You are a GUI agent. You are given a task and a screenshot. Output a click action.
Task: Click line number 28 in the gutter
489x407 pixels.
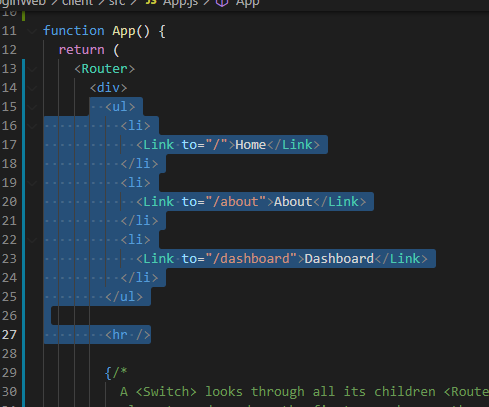pyautogui.click(x=9, y=354)
